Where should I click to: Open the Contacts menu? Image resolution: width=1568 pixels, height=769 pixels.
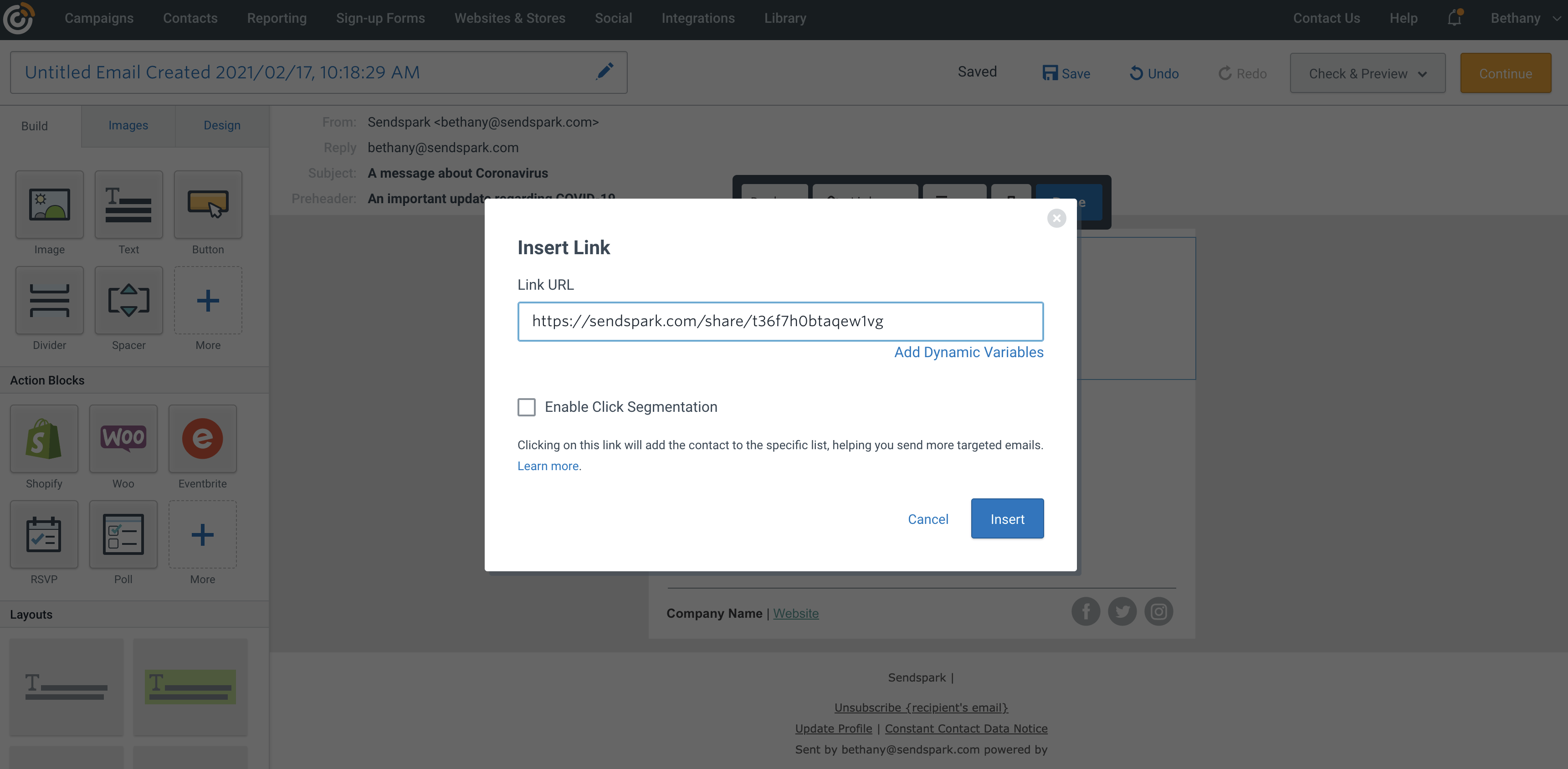click(x=190, y=18)
